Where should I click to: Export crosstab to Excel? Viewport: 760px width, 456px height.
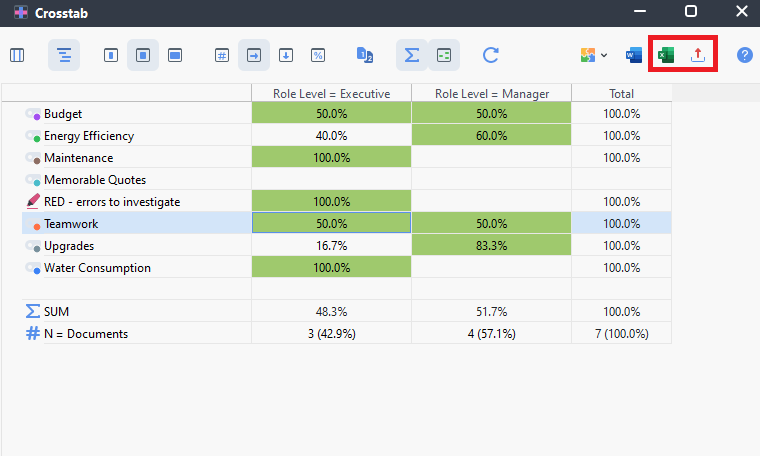[666, 55]
